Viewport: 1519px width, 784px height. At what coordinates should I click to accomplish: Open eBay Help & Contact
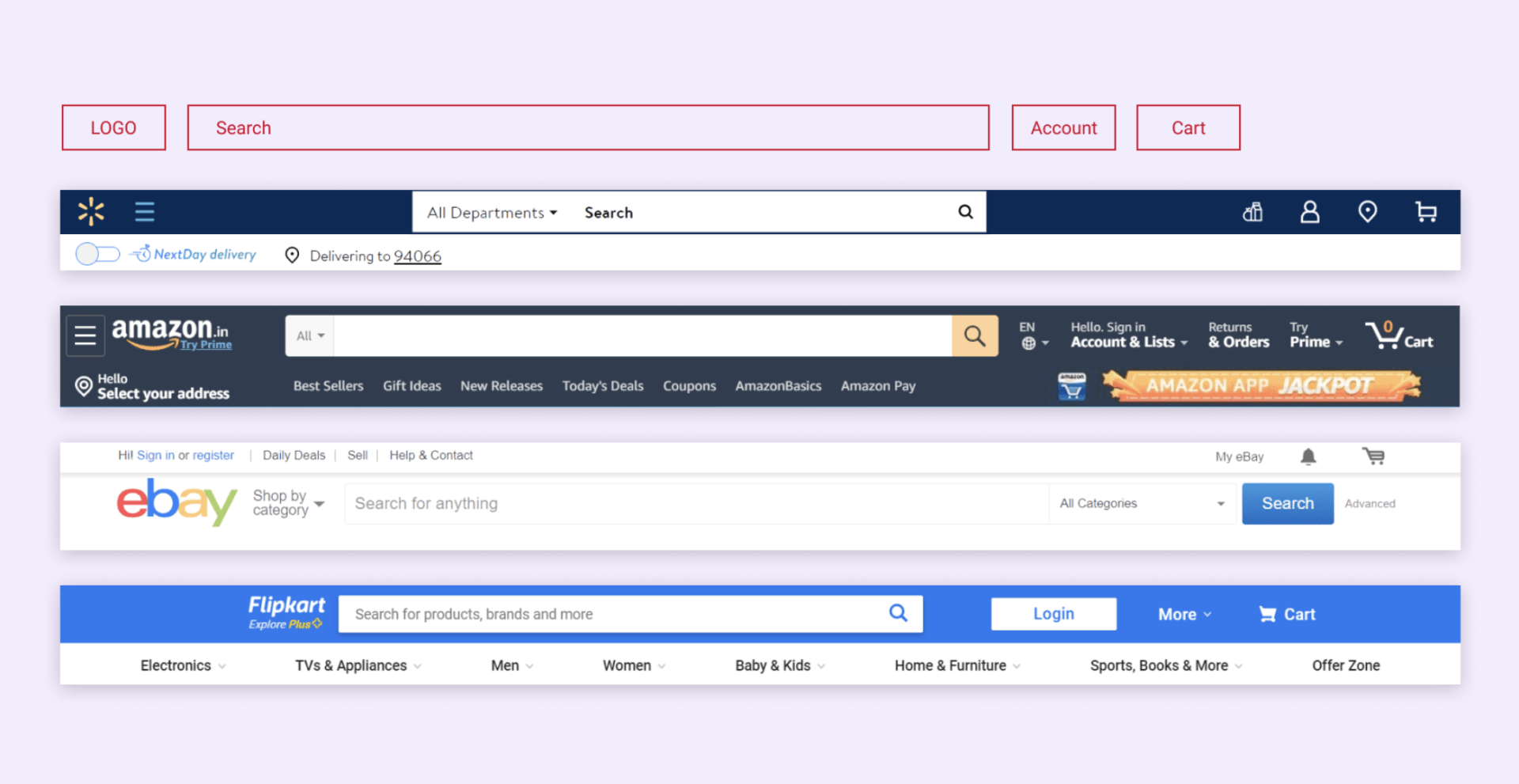point(431,456)
